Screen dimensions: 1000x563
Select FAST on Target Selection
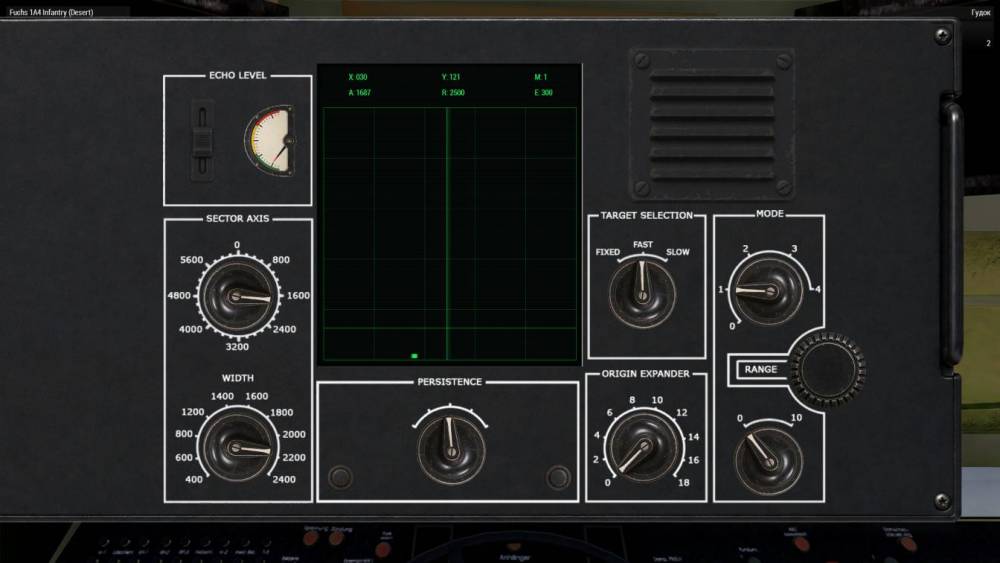[643, 244]
